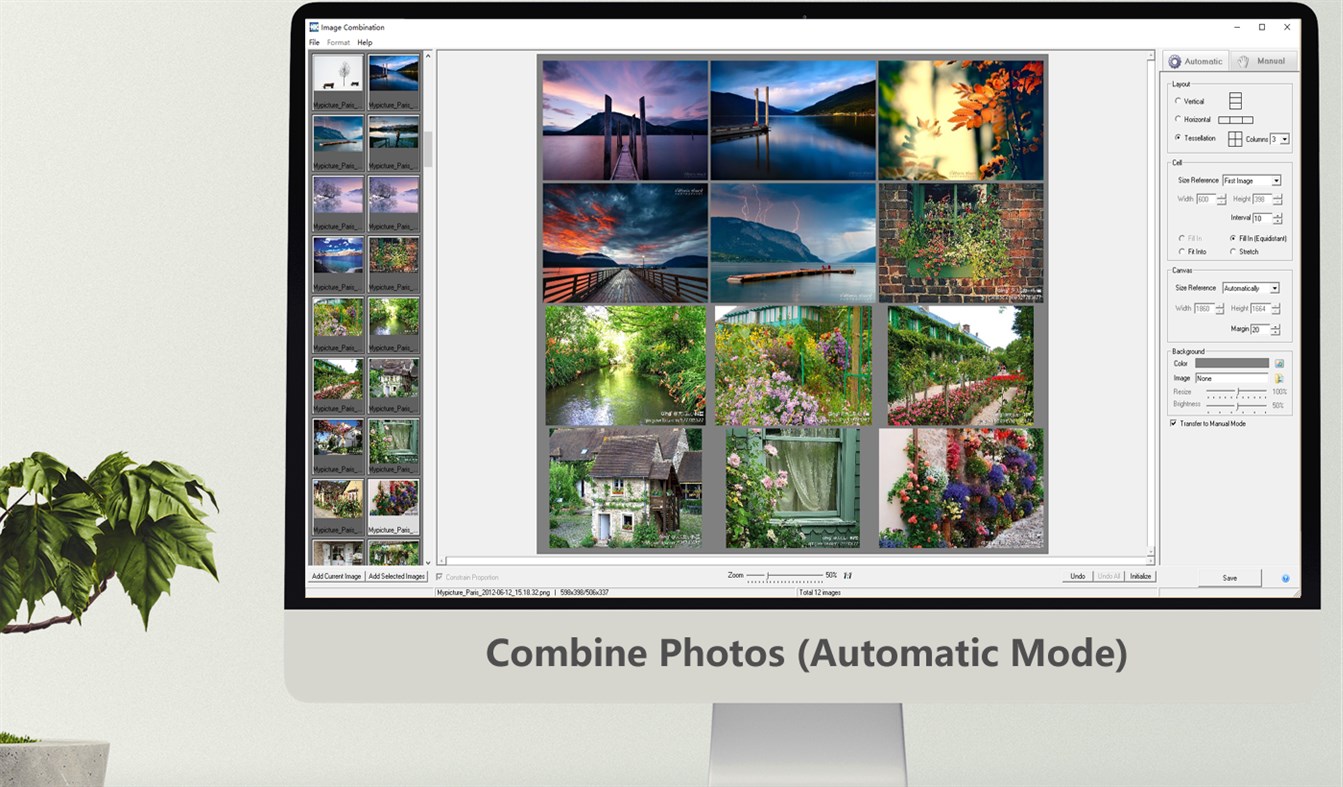Viewport: 1343px width, 787px height.
Task: Click the actual-size zoom icon beside 50%
Action: click(845, 577)
